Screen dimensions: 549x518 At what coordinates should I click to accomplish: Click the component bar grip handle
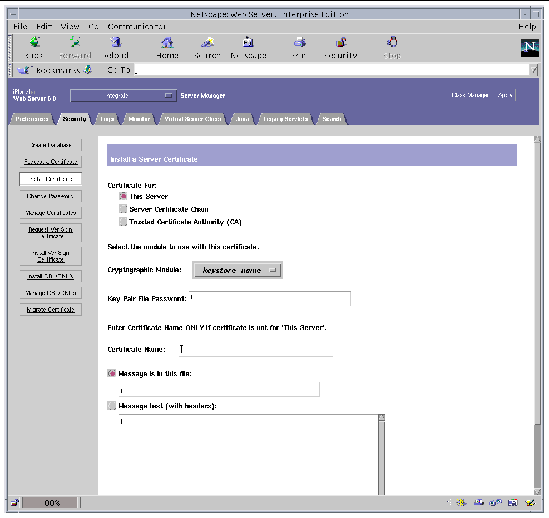449,503
